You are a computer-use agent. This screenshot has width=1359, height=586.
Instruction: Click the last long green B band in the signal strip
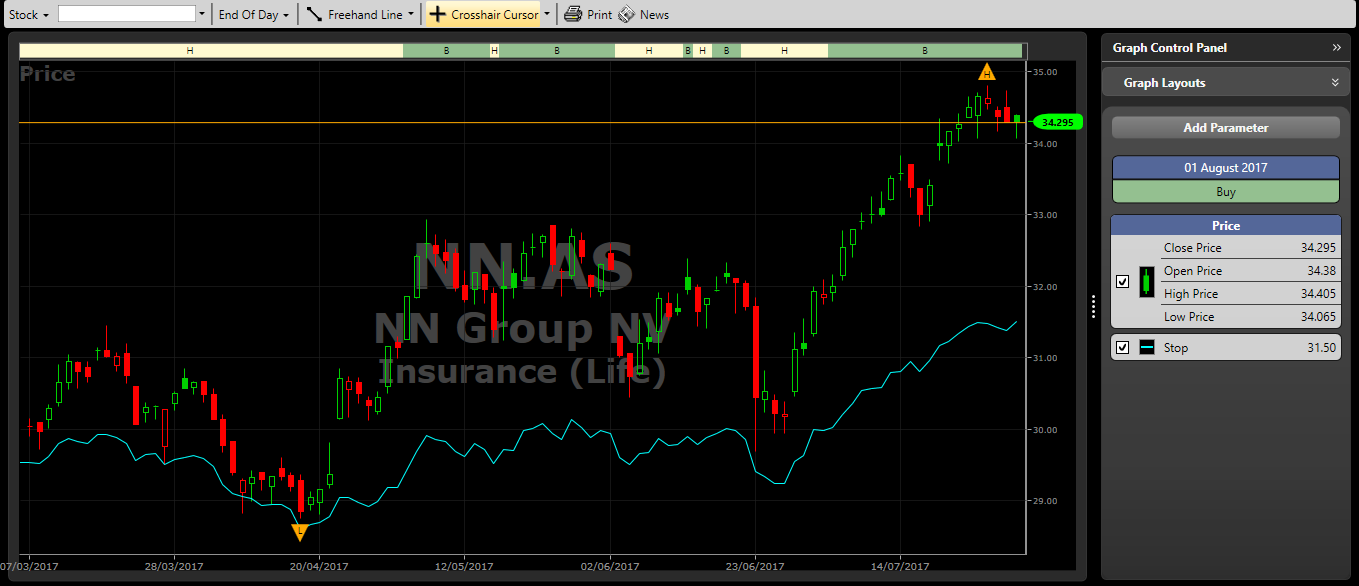[925, 50]
